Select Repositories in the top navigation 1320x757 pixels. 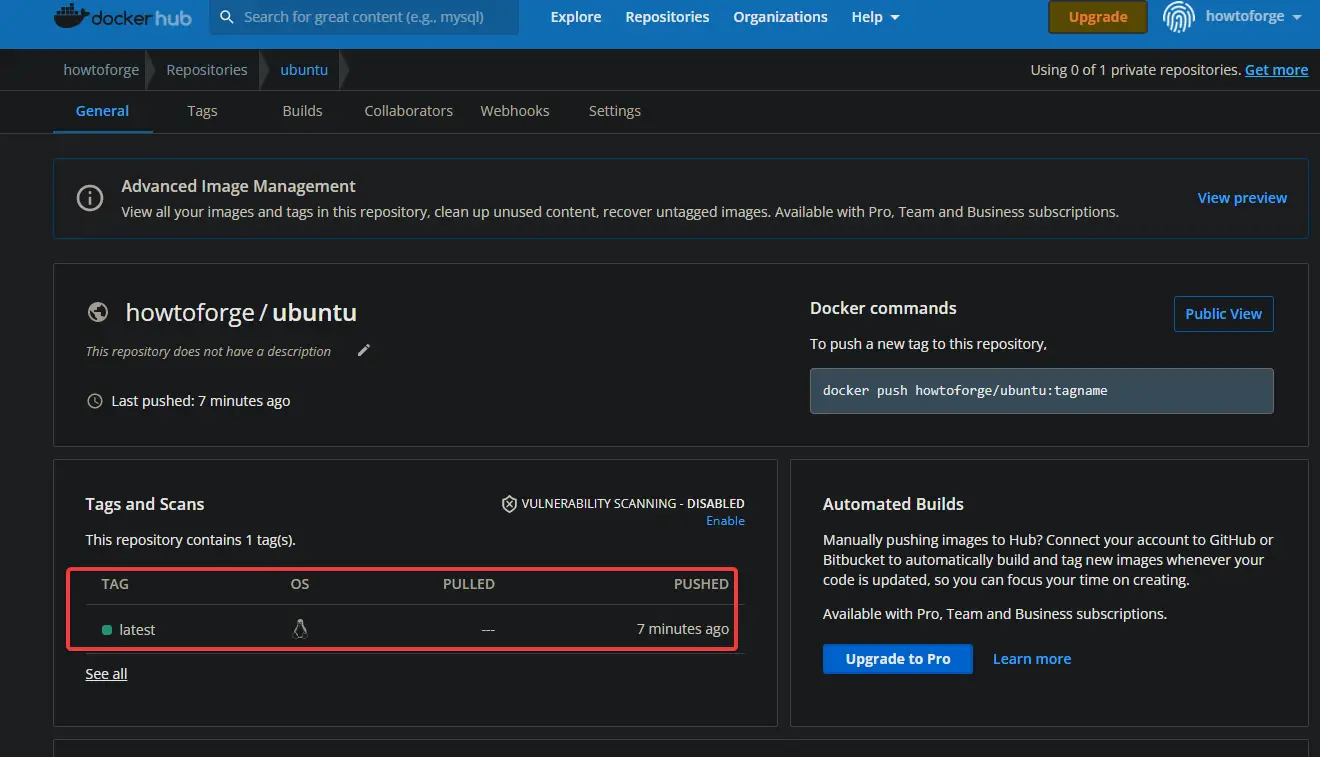(x=667, y=17)
